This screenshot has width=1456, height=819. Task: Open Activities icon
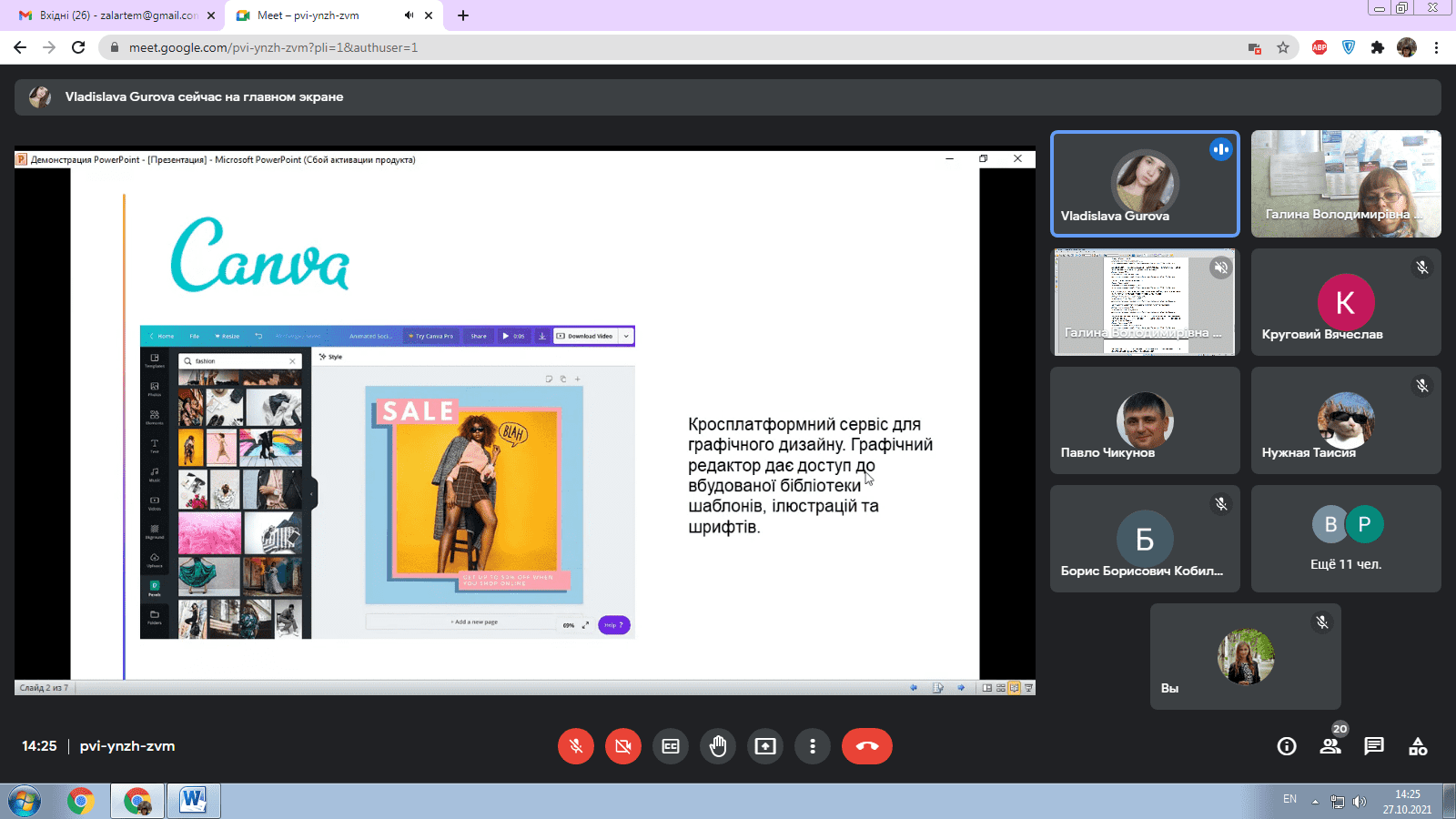pyautogui.click(x=1418, y=746)
